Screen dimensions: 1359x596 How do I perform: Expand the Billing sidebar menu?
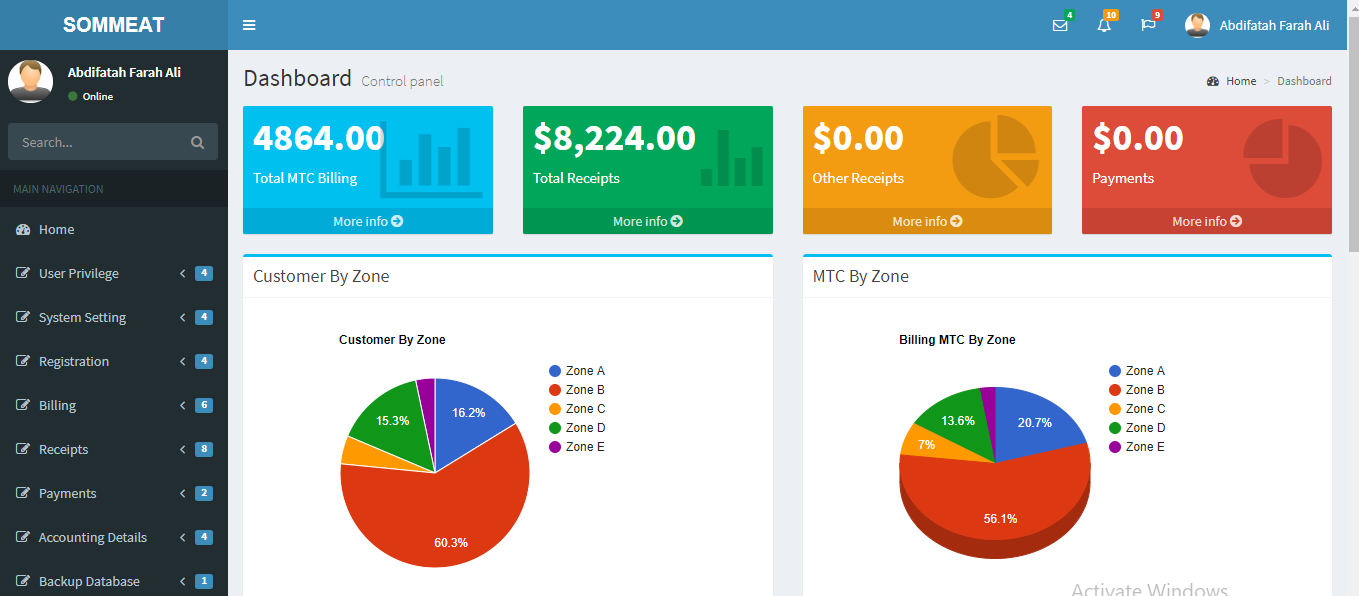coord(57,406)
